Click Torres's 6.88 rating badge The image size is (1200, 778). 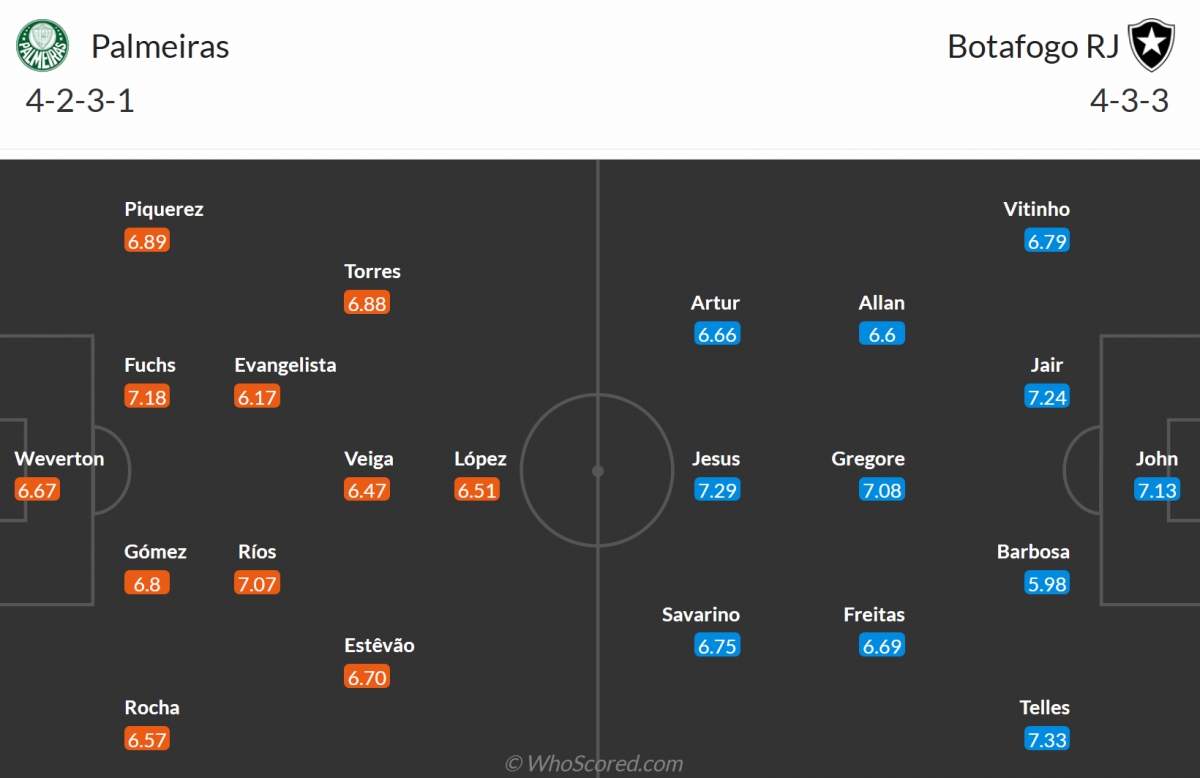click(367, 303)
